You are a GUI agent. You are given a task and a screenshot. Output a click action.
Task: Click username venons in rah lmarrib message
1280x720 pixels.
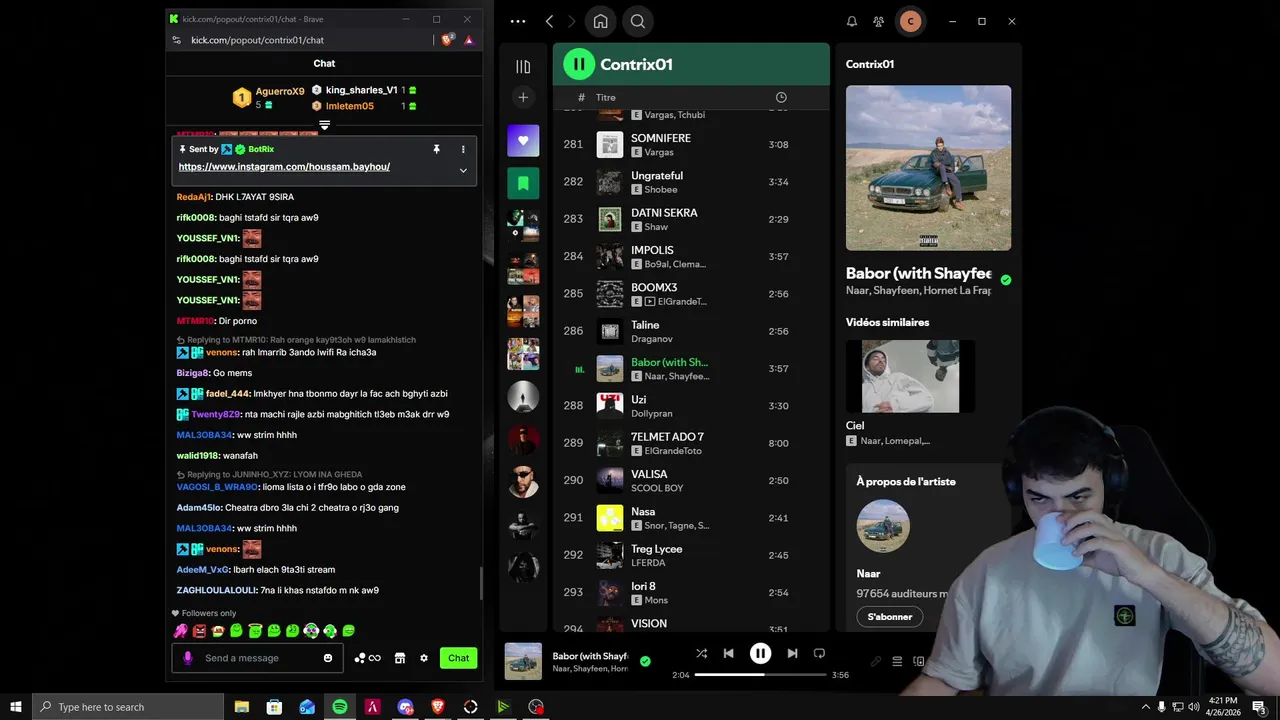[x=222, y=352]
